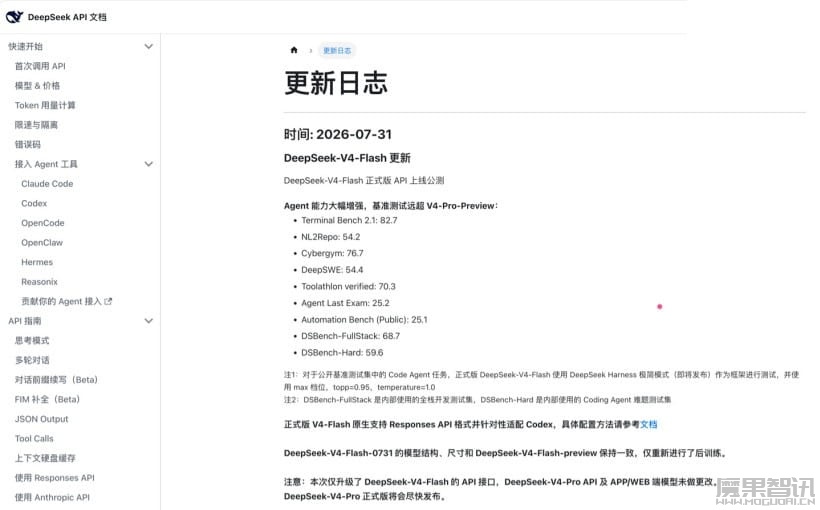
Task: Click Terminal Bench 2.1: 82.7 entry
Action: [x=349, y=220]
